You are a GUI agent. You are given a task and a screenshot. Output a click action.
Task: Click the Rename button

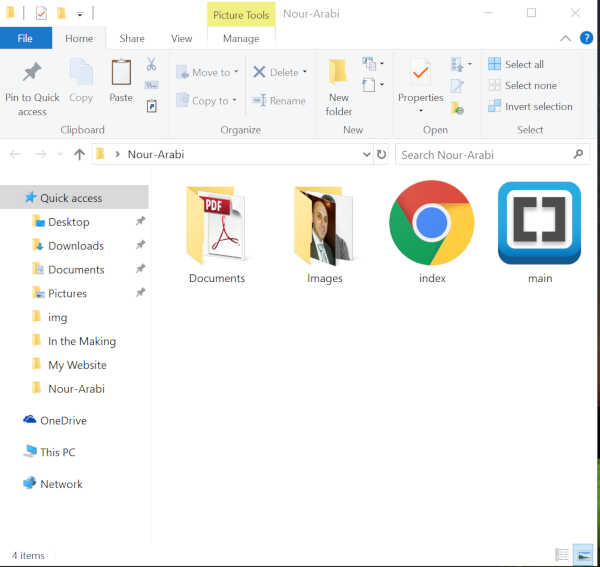(279, 101)
